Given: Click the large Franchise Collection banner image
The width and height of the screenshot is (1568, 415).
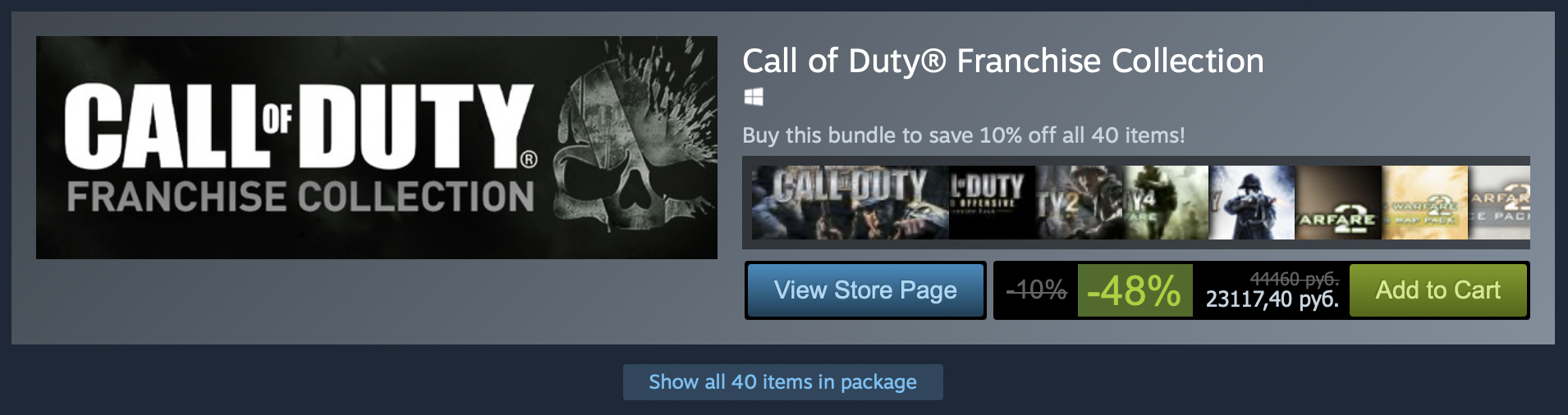Looking at the screenshot, I should pyautogui.click(x=377, y=148).
